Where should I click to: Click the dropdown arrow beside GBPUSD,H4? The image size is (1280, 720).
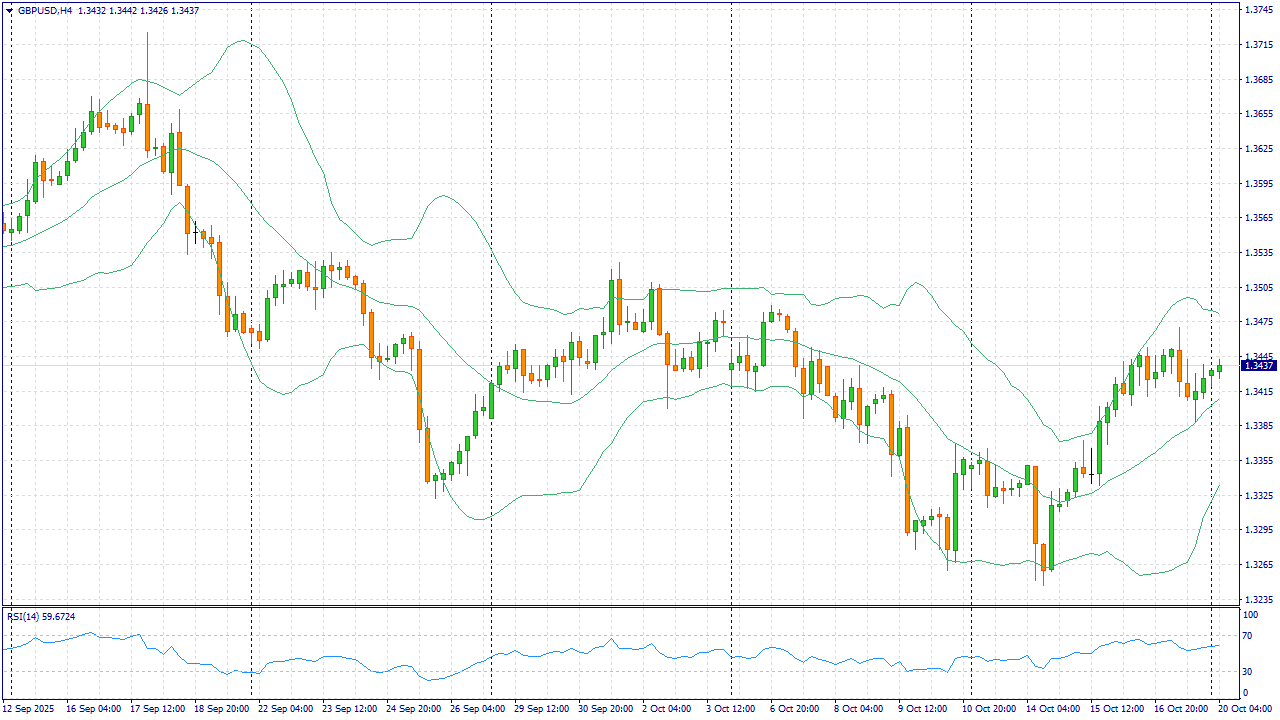(x=9, y=10)
